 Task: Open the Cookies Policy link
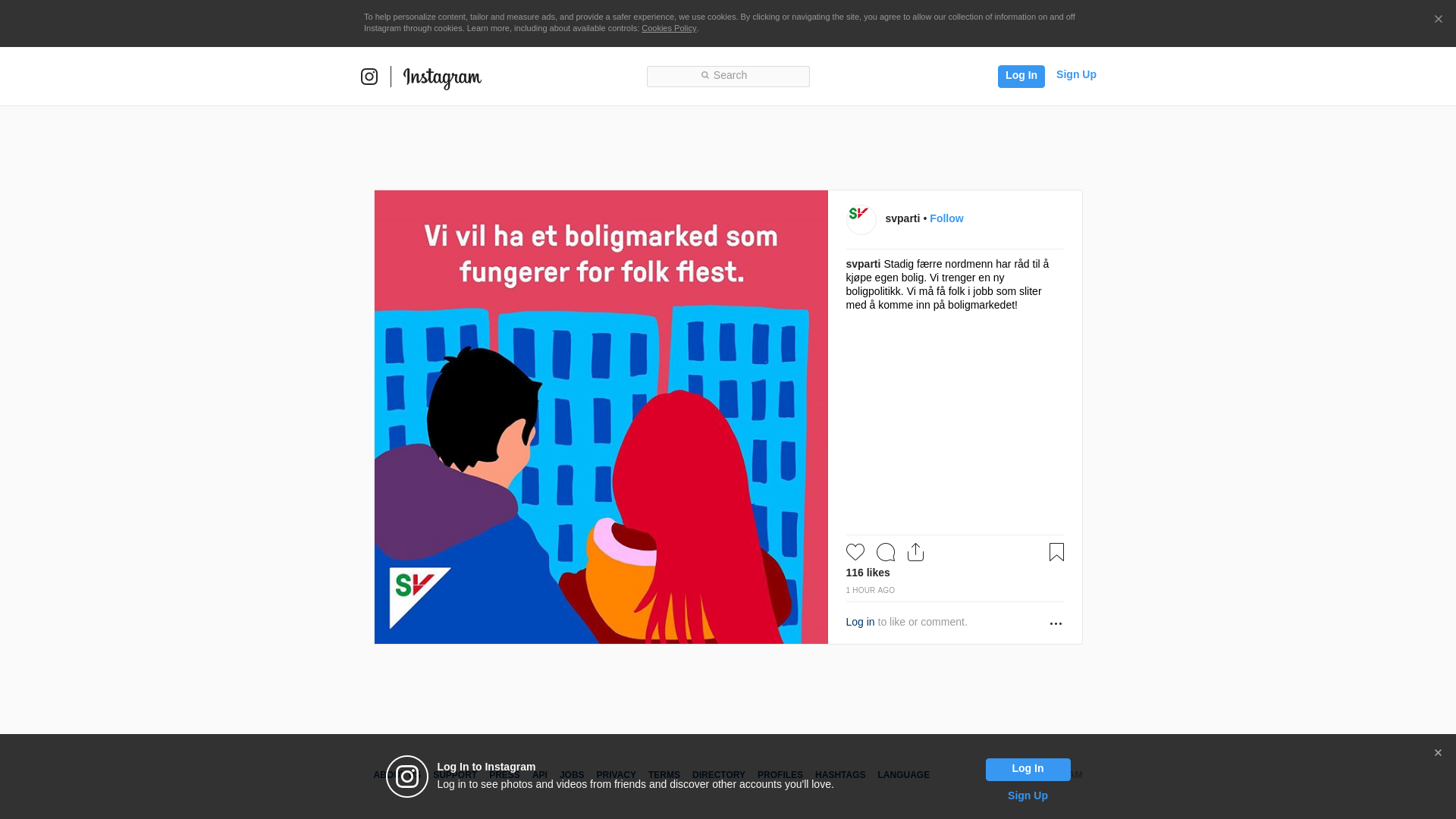[x=669, y=28]
